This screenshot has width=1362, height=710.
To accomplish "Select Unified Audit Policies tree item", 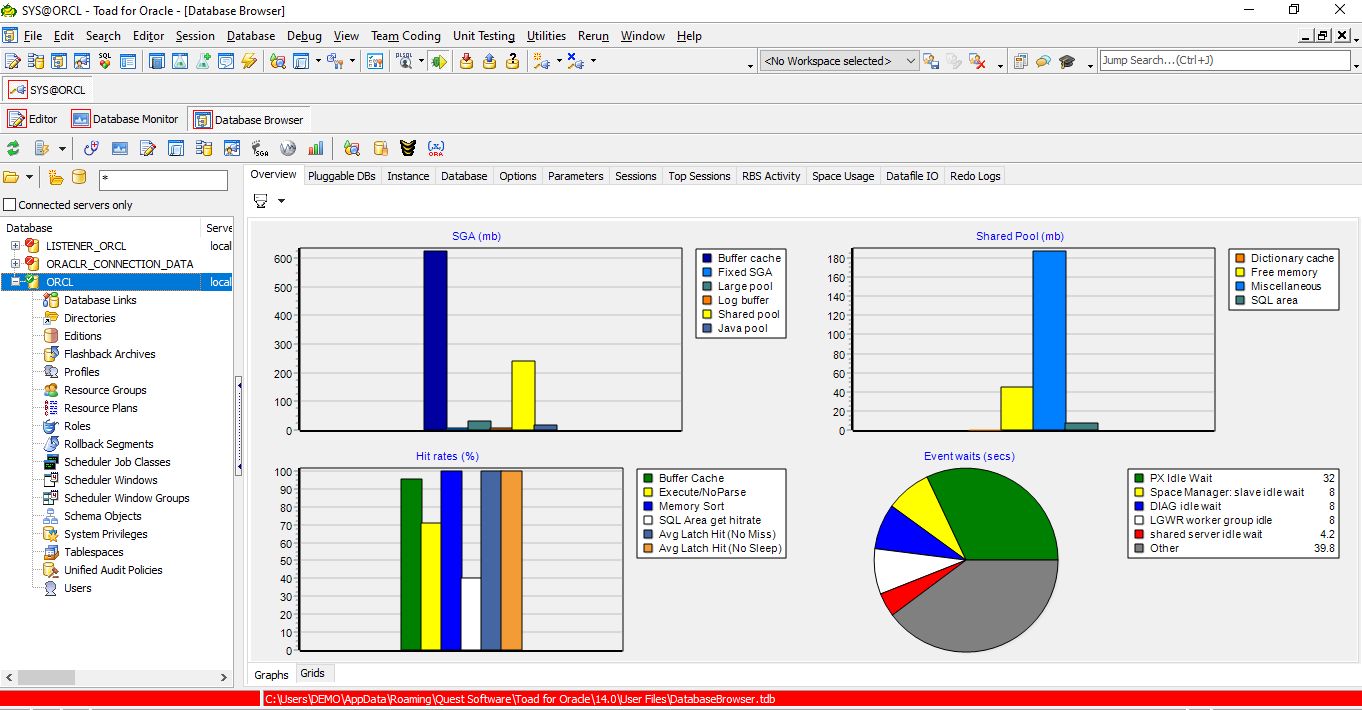I will click(113, 570).
